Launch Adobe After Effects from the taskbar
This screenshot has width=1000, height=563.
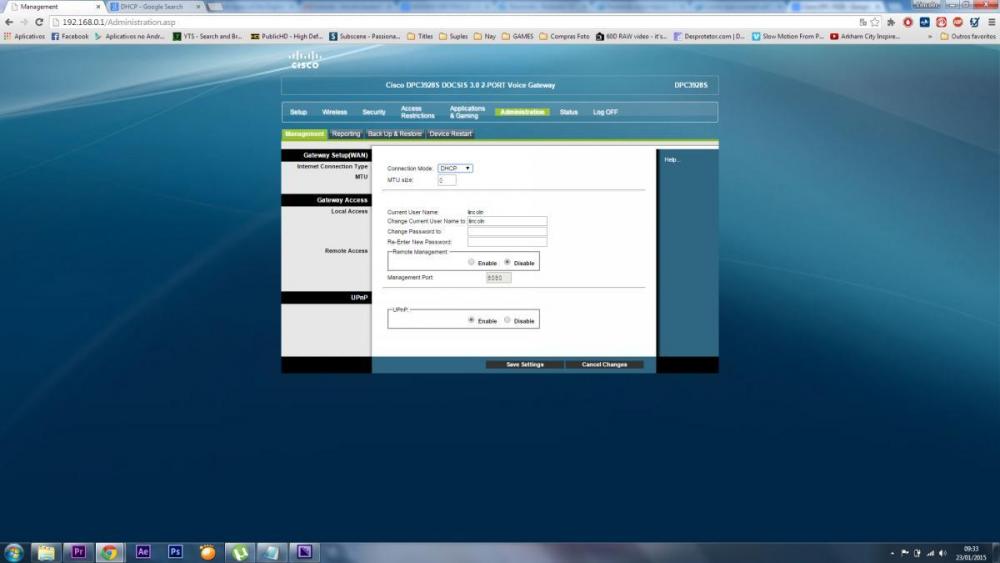(143, 551)
